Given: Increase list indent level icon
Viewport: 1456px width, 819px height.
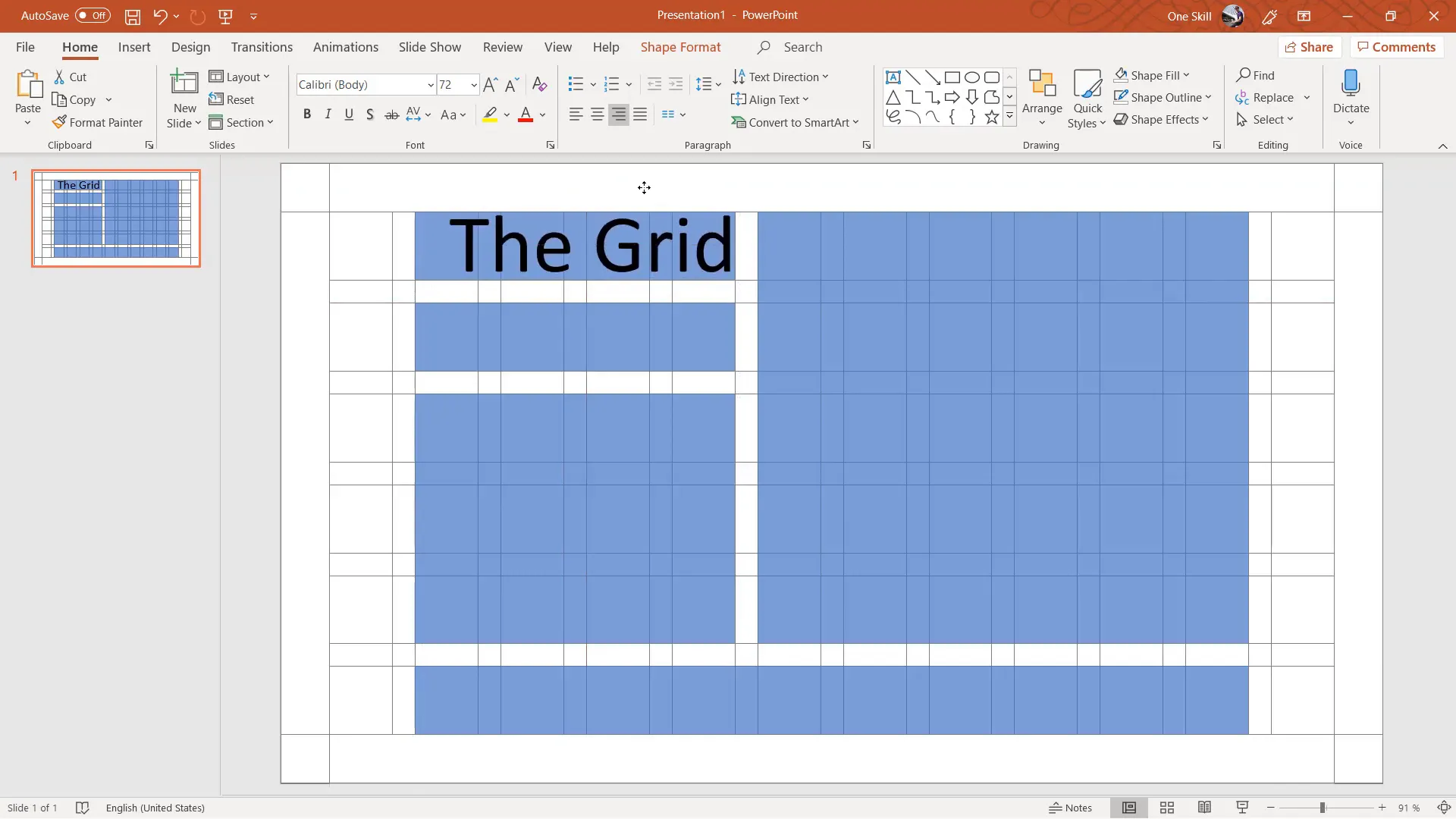Looking at the screenshot, I should tap(676, 84).
